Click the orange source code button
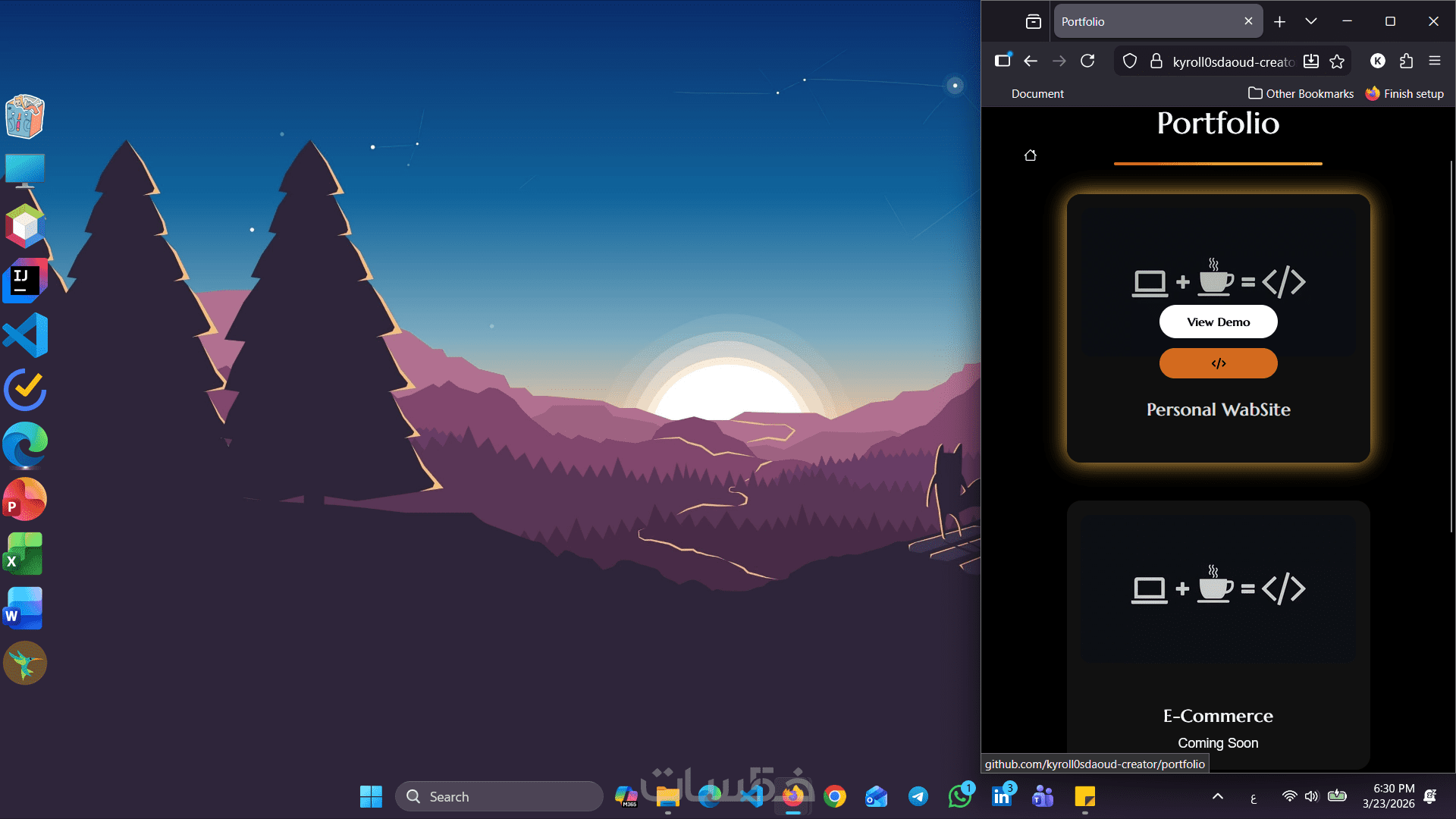The image size is (1456, 819). coord(1218,363)
